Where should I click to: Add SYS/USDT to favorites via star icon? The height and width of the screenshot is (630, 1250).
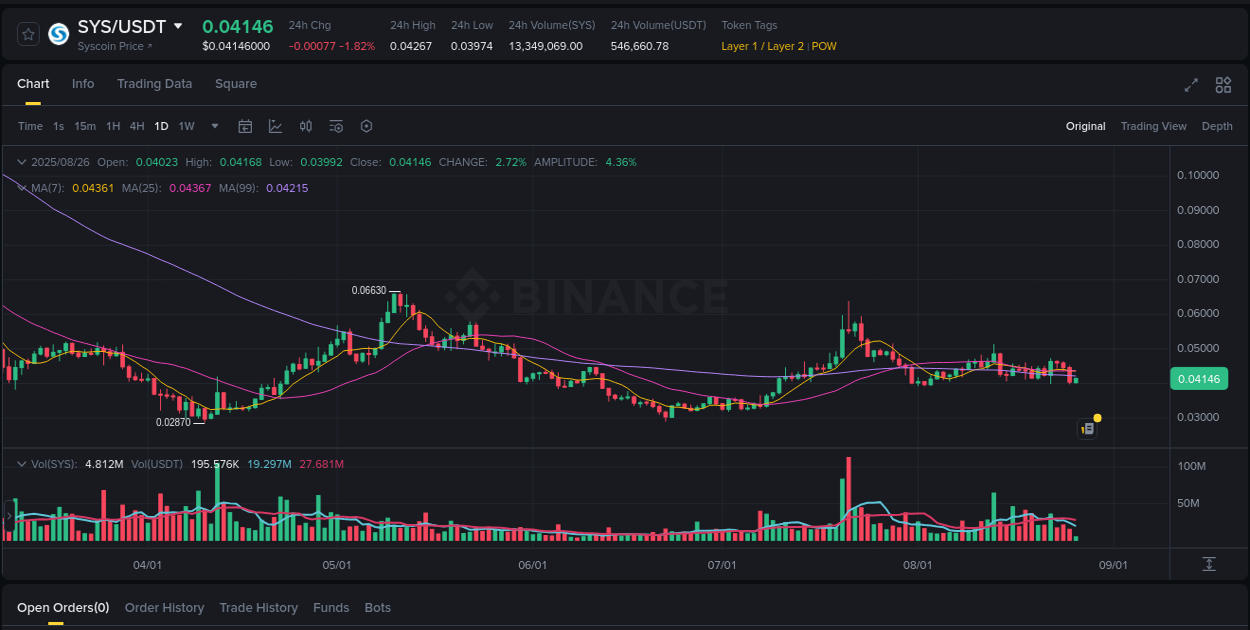point(27,33)
